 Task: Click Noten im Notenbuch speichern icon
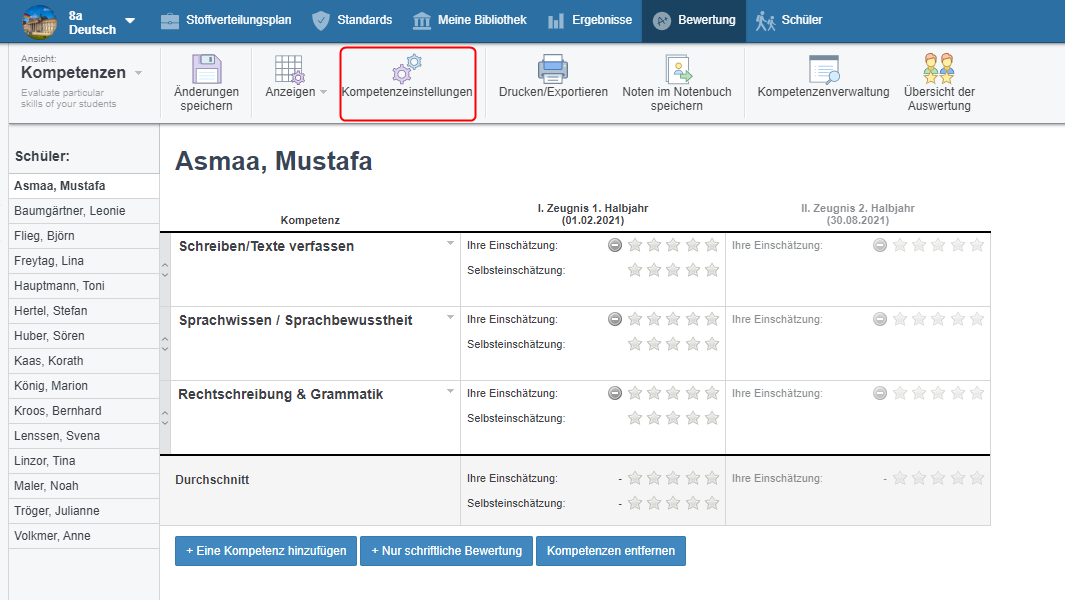coord(677,68)
